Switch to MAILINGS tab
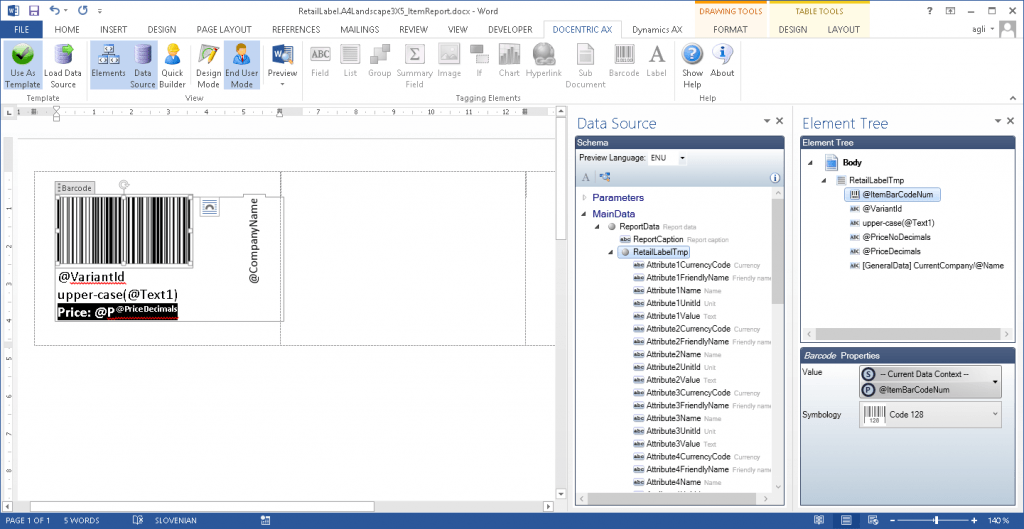 click(359, 29)
